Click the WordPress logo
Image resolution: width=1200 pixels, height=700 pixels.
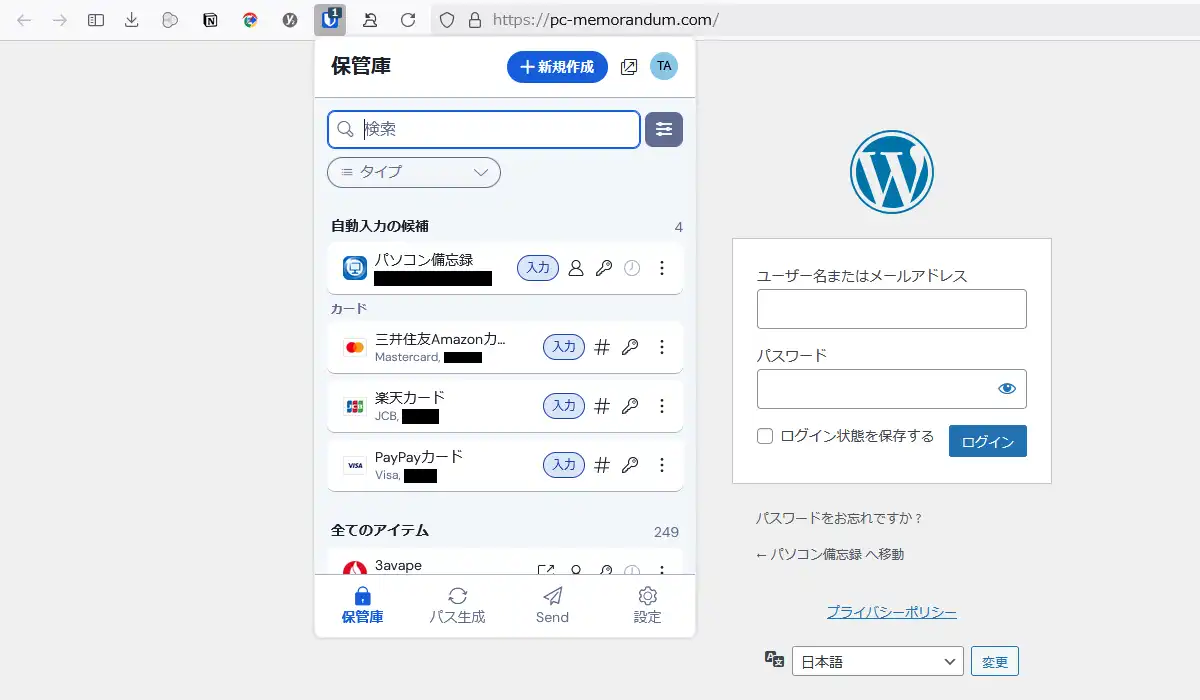[x=892, y=172]
